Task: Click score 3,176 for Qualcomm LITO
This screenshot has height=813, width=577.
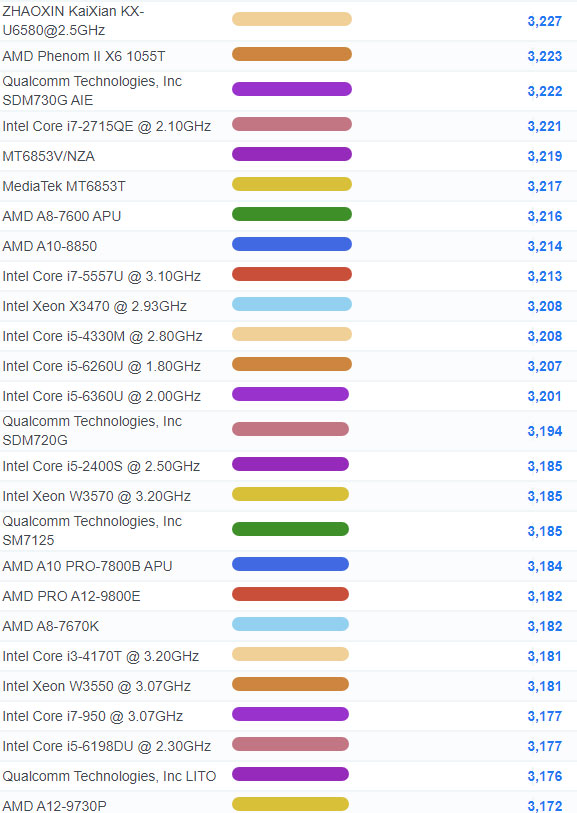Action: pos(545,777)
